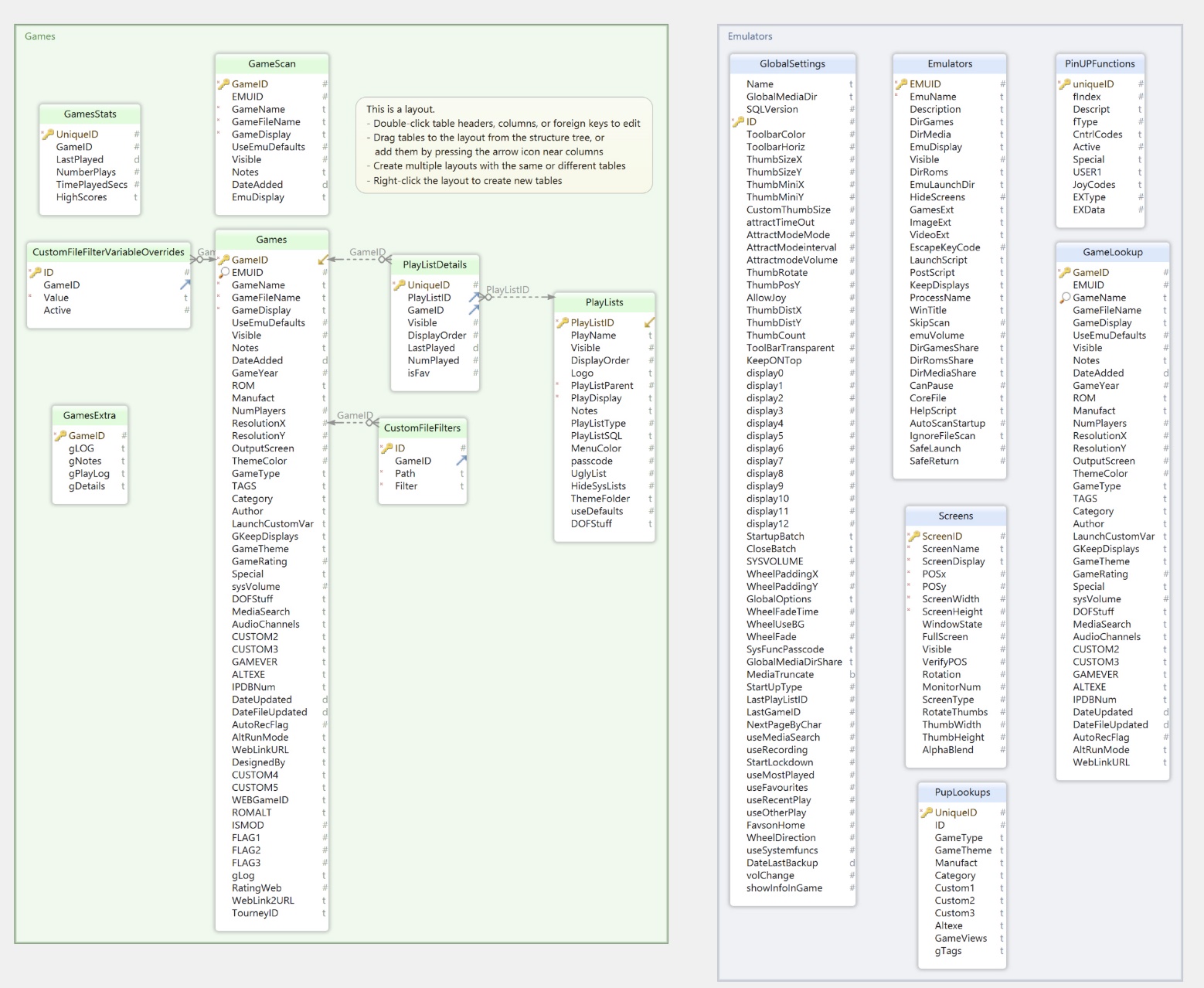Click the PlayListID foreign key line label
The image size is (1204, 988).
(x=508, y=290)
